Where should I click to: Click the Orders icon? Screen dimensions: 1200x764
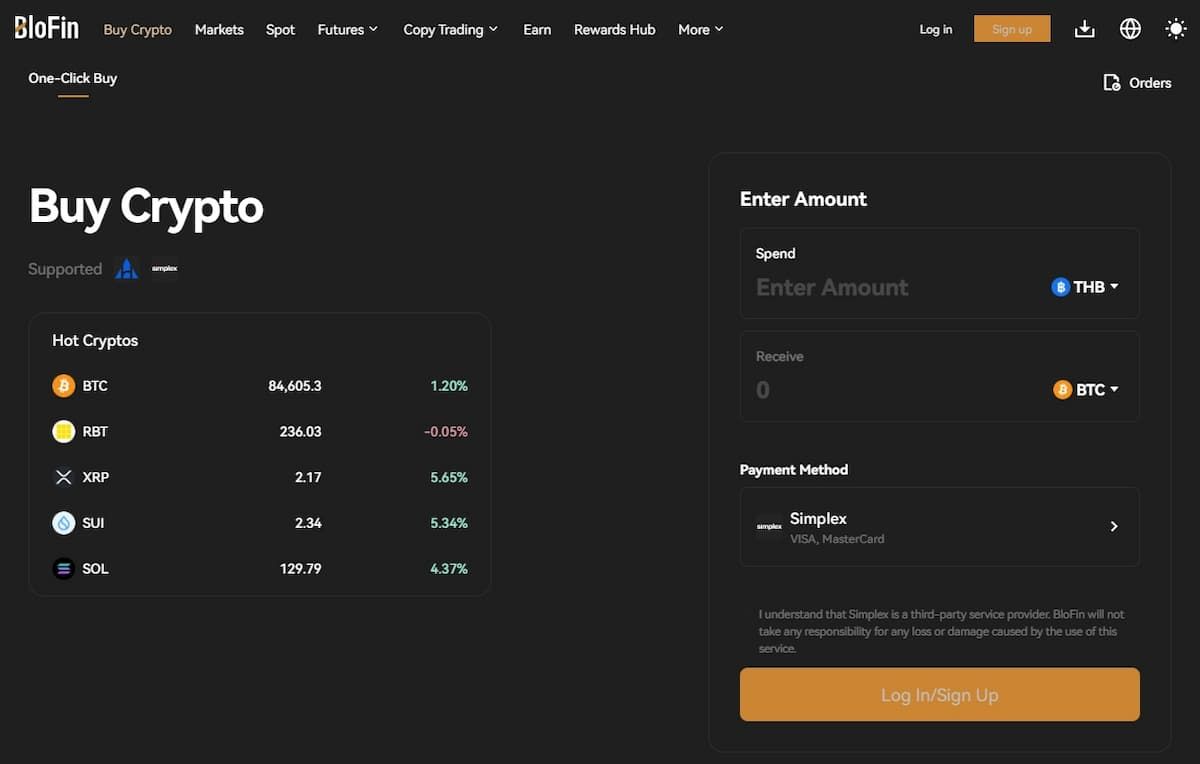coord(1111,82)
